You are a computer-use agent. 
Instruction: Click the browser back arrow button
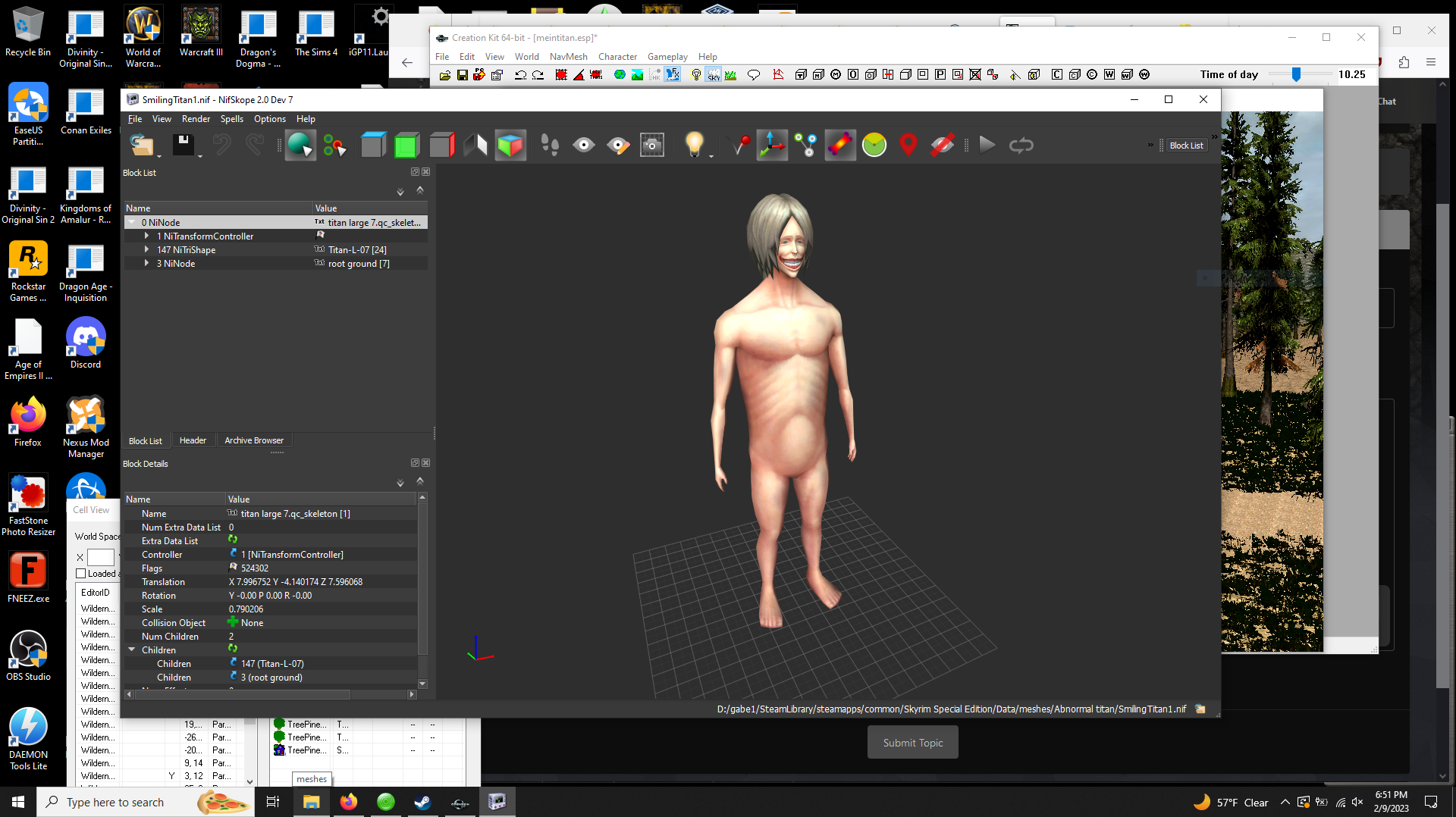click(x=407, y=63)
